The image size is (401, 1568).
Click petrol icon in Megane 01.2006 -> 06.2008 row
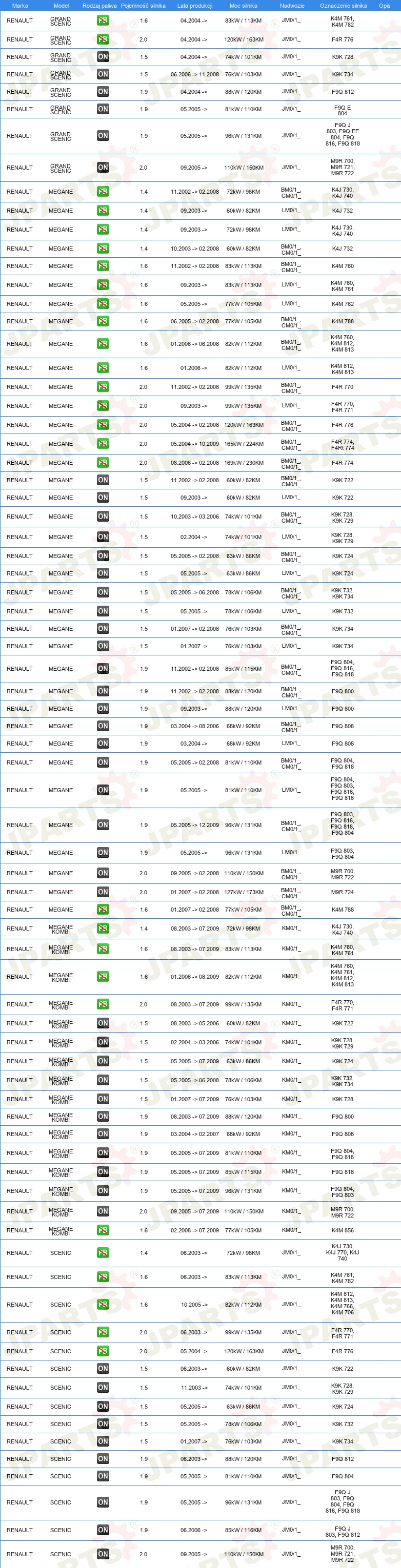(103, 344)
